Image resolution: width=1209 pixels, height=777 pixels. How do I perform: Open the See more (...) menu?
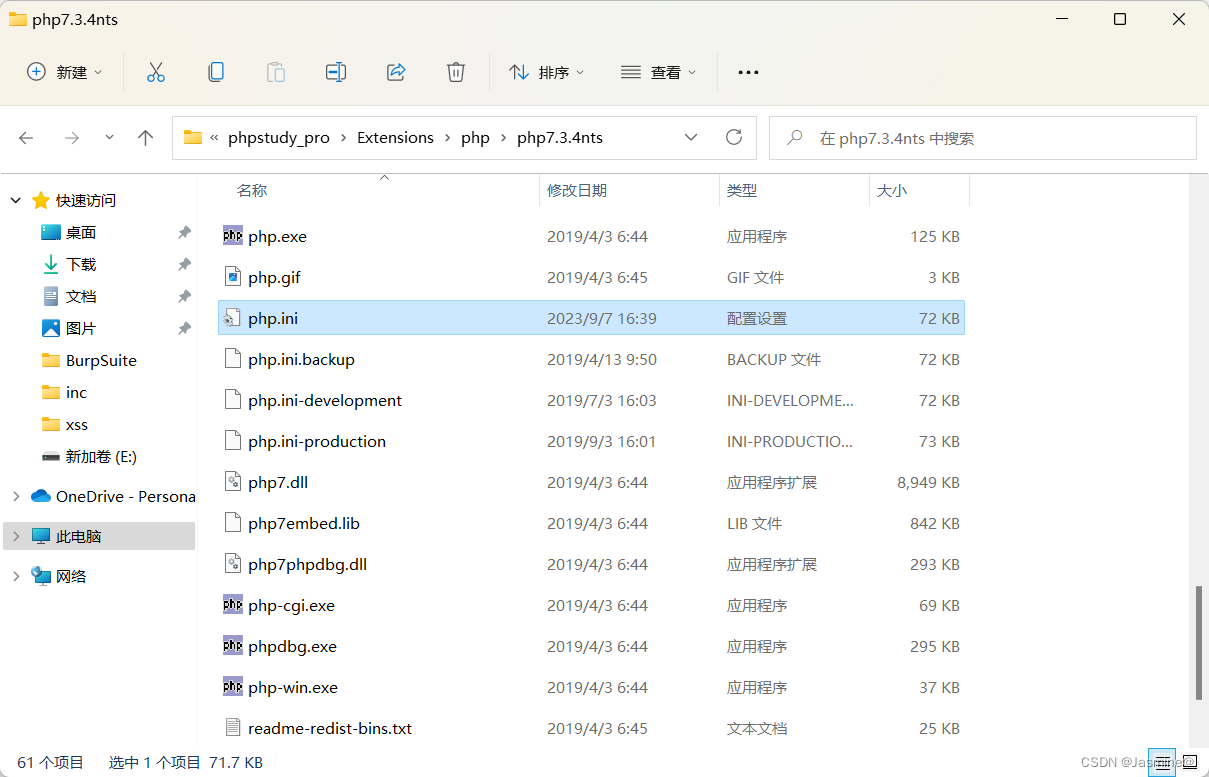tap(748, 71)
